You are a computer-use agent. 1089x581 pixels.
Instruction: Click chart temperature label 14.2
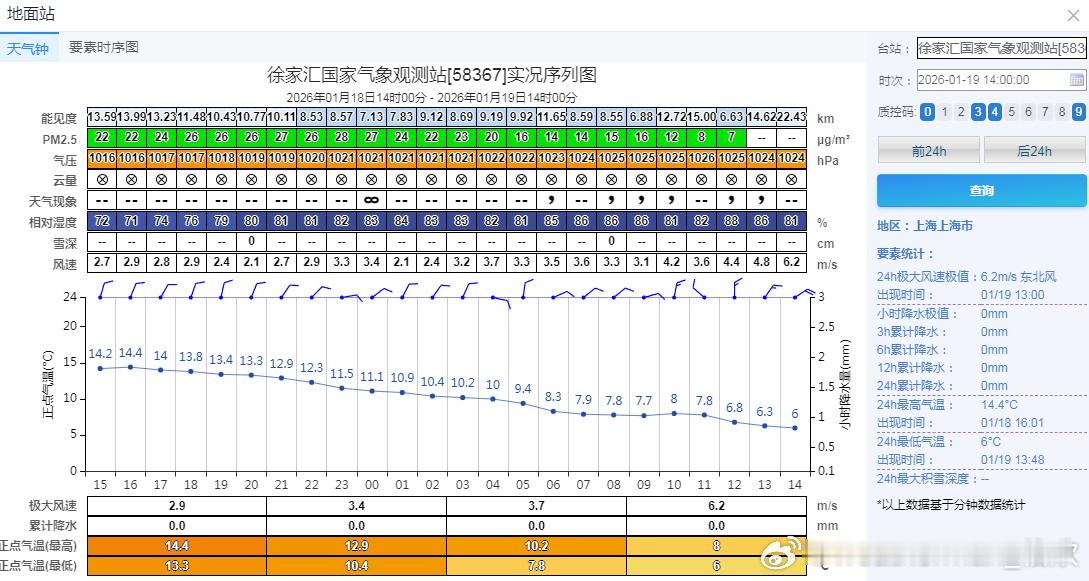[x=100, y=354]
